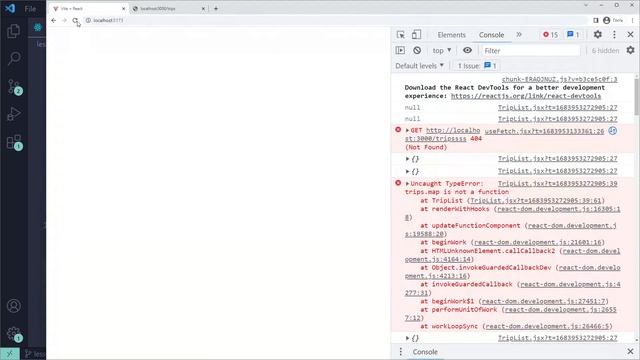Open the react-dom.development.js:27451 link
Viewport: 640px width, 360px height.
pyautogui.click(x=544, y=301)
